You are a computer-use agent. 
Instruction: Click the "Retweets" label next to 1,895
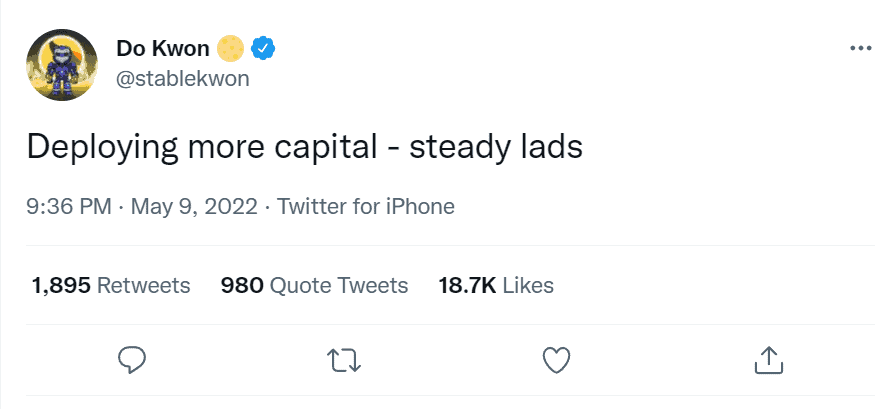pyautogui.click(x=143, y=286)
